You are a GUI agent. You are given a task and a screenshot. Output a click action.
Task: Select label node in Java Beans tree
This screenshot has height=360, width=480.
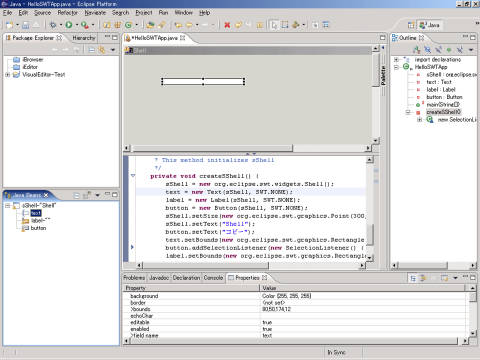pyautogui.click(x=40, y=220)
